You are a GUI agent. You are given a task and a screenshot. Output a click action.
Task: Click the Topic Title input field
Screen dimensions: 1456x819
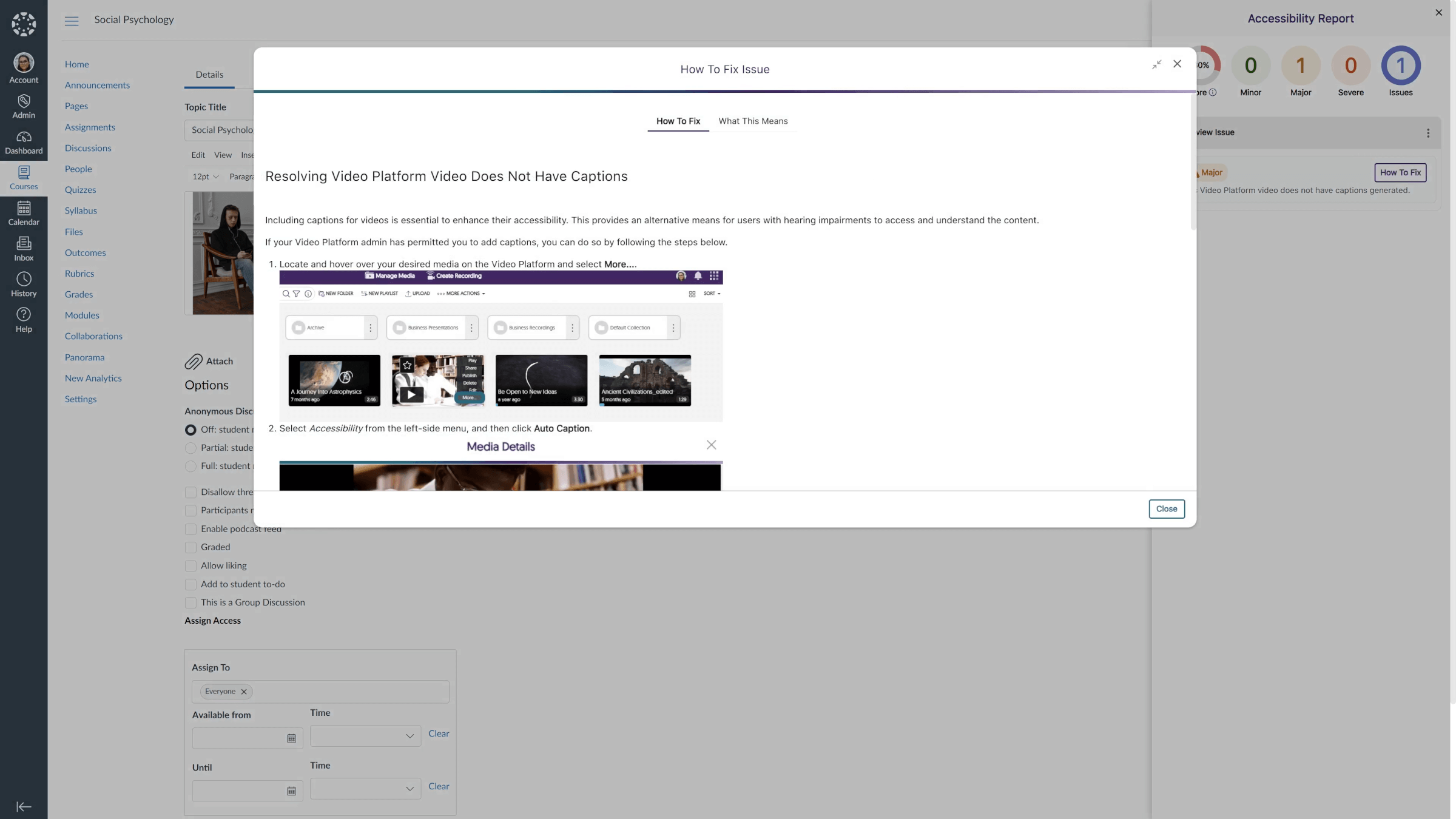pos(220,130)
